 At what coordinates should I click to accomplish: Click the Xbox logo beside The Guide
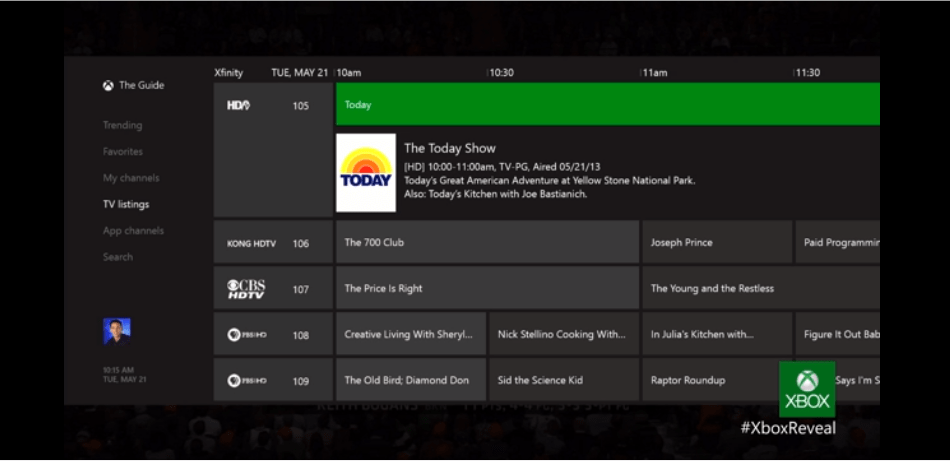pyautogui.click(x=108, y=85)
